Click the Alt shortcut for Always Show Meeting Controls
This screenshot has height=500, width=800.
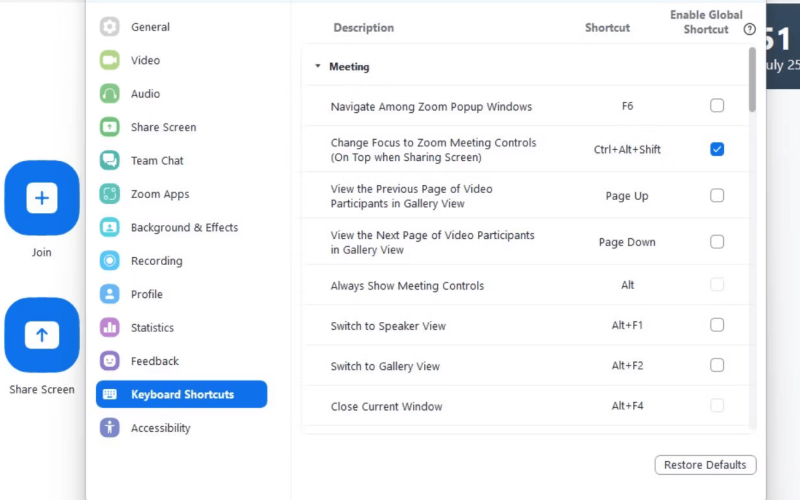point(627,285)
